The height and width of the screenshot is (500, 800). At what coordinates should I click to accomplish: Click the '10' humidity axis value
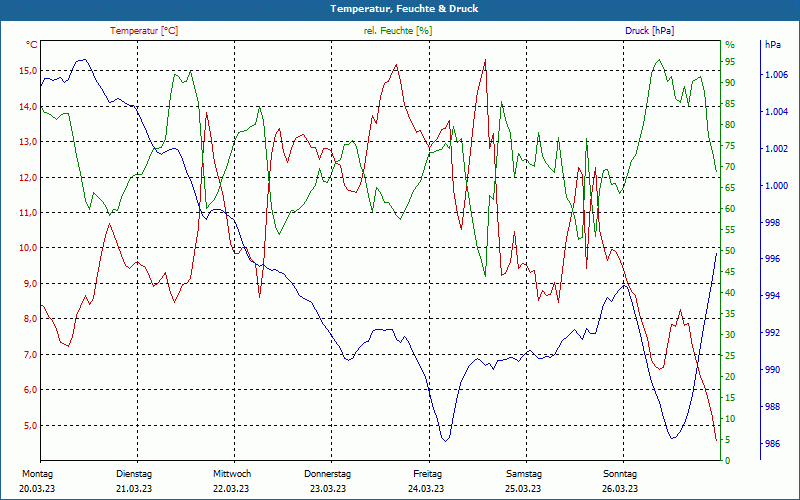(730, 419)
